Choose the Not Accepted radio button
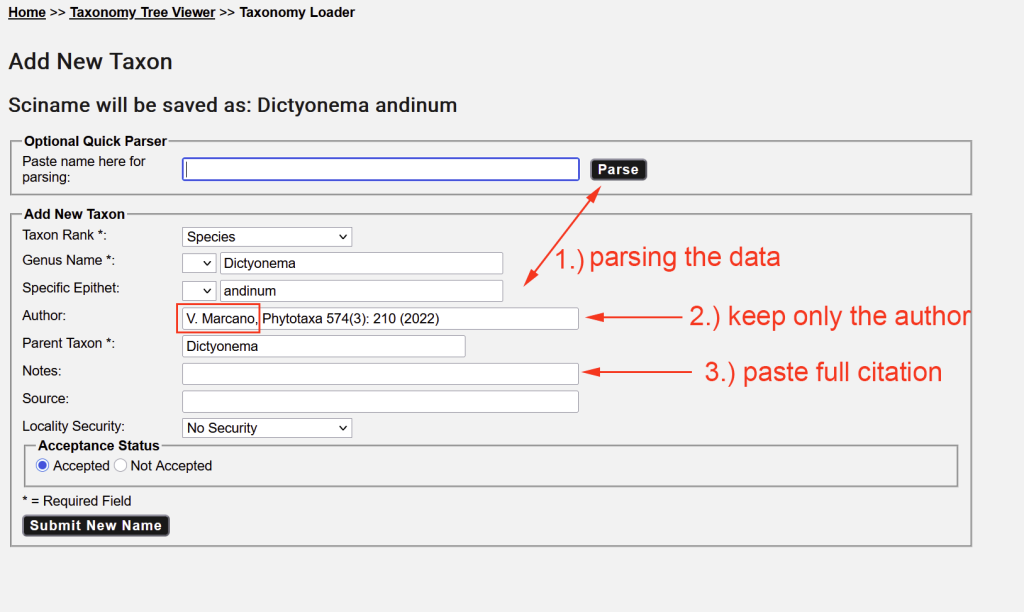The width and height of the screenshot is (1024, 612). (121, 466)
